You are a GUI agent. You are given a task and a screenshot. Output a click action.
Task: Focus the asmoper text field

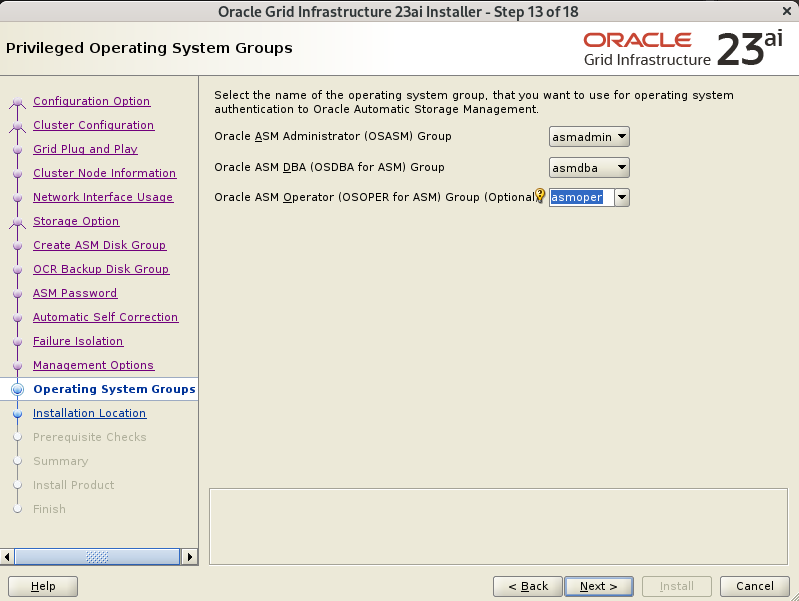click(581, 197)
